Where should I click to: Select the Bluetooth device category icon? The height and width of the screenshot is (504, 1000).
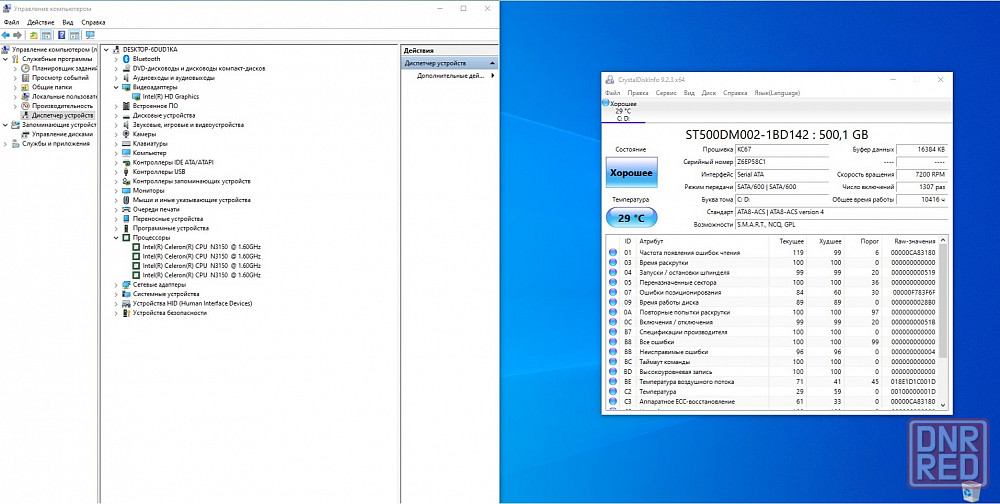click(126, 59)
